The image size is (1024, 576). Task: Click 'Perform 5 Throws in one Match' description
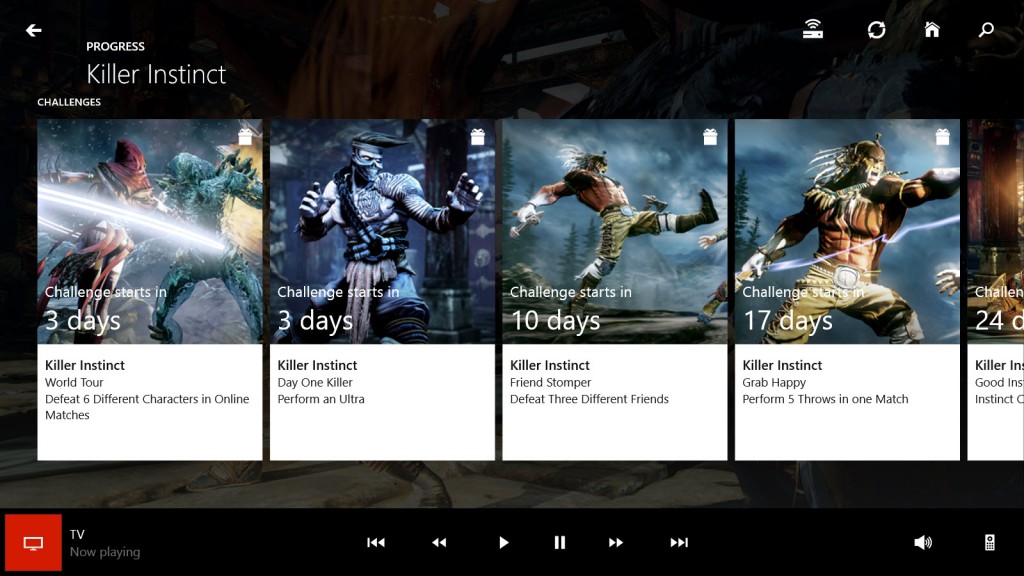[825, 399]
